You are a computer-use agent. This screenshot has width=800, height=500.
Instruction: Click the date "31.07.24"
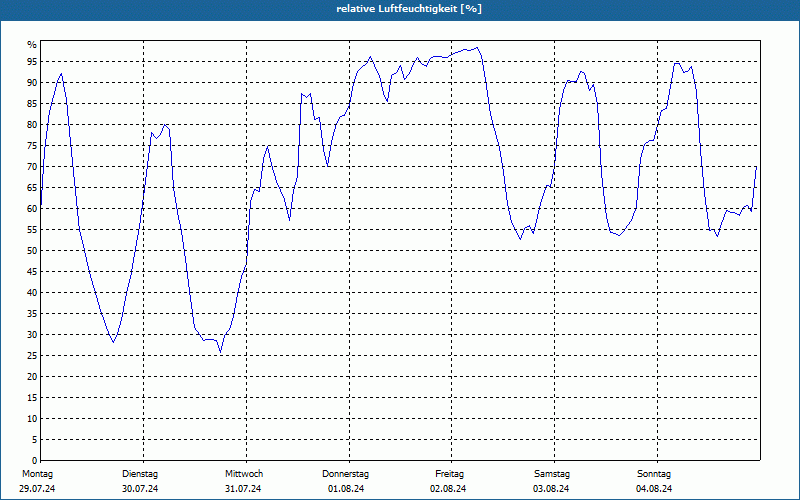click(x=243, y=489)
